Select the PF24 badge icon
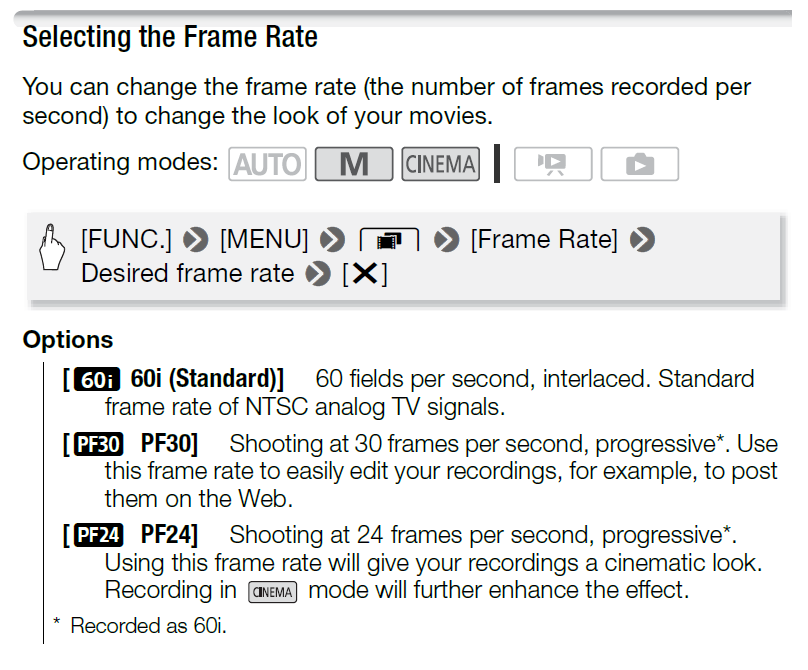 click(99, 536)
